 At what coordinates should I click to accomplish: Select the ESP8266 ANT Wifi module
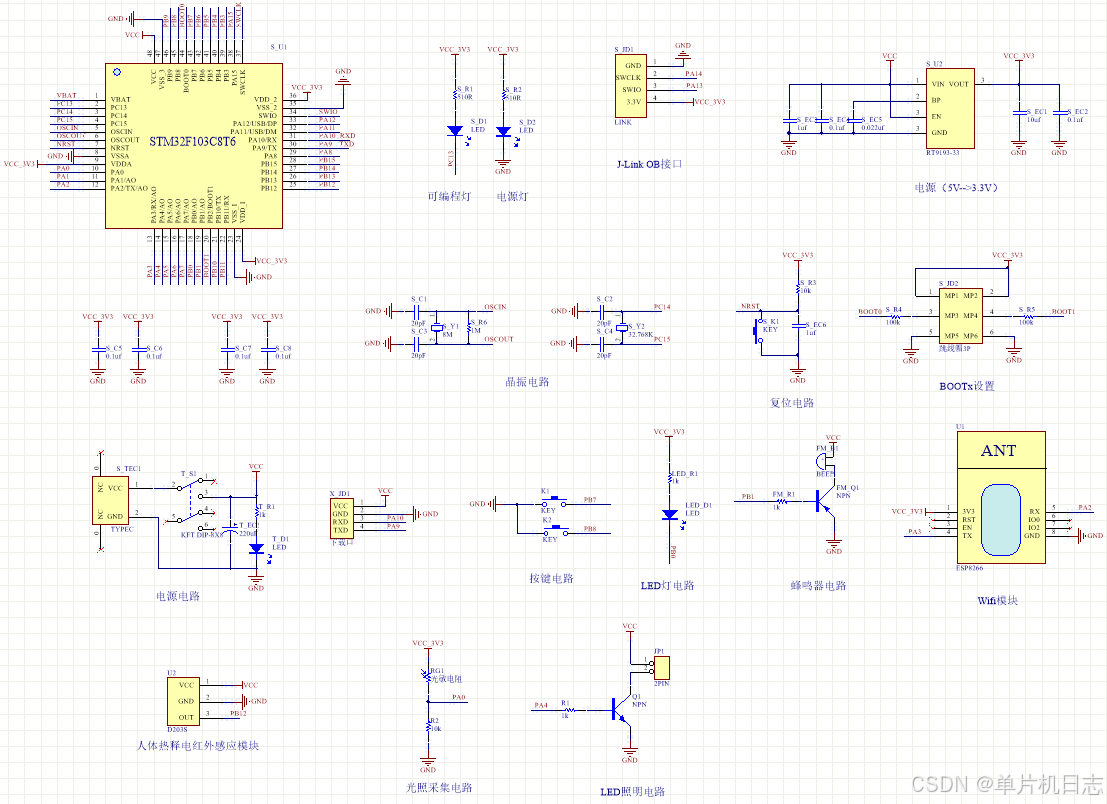click(1001, 498)
